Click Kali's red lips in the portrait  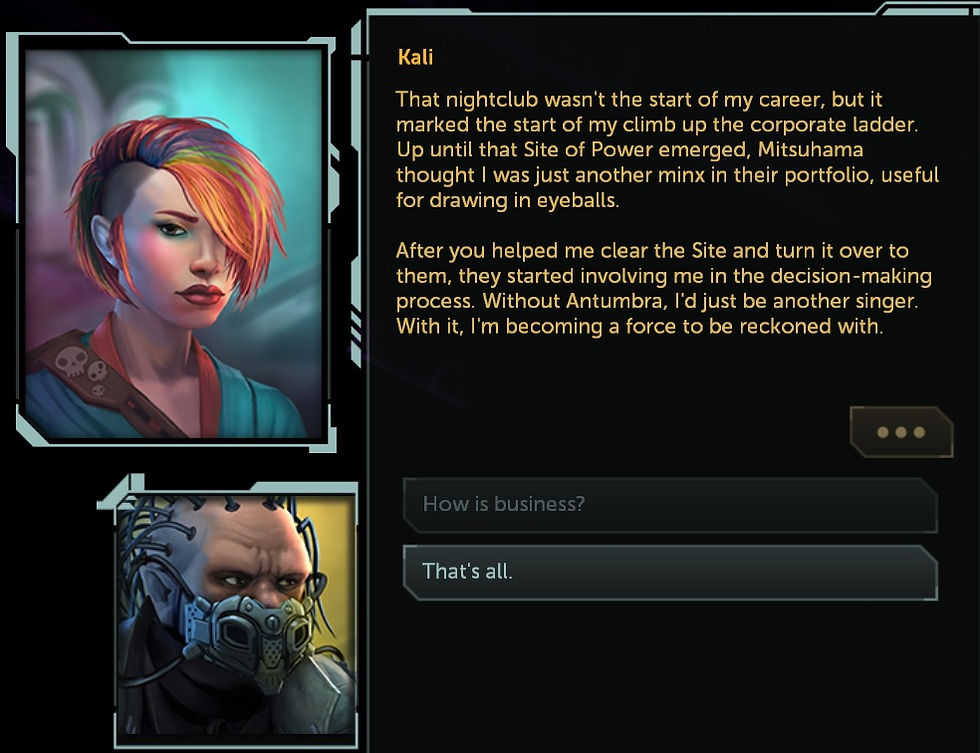click(200, 294)
